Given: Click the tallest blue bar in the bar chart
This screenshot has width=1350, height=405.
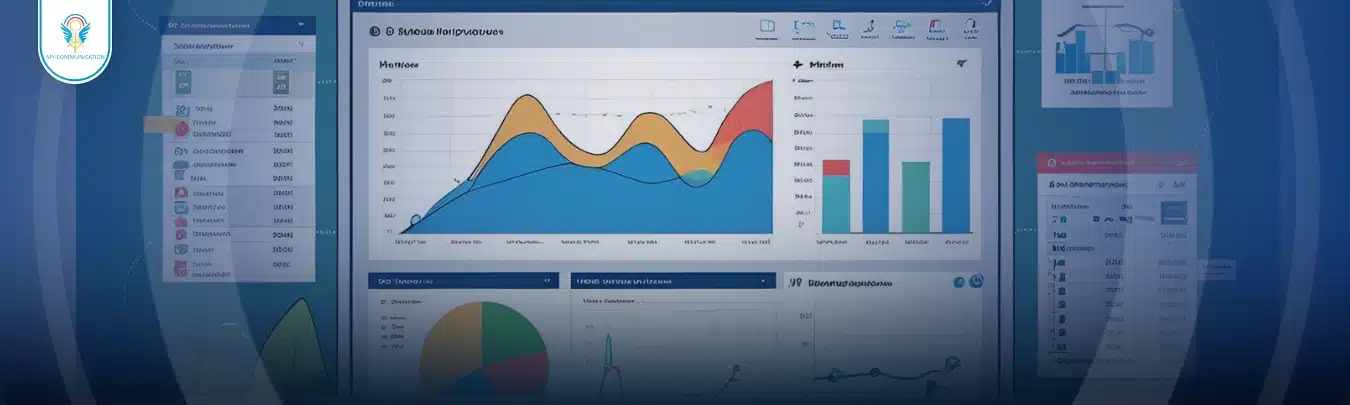Looking at the screenshot, I should (x=956, y=175).
